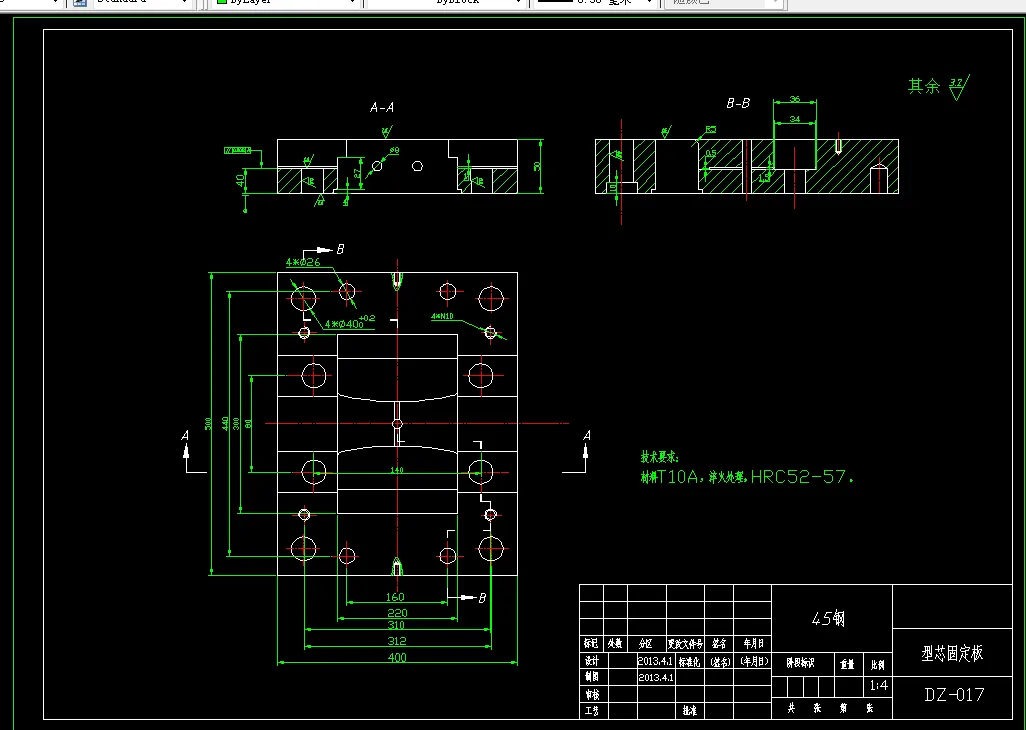Open the ByBlock linetype dropdown
This screenshot has height=730, width=1026.
(x=447, y=3)
